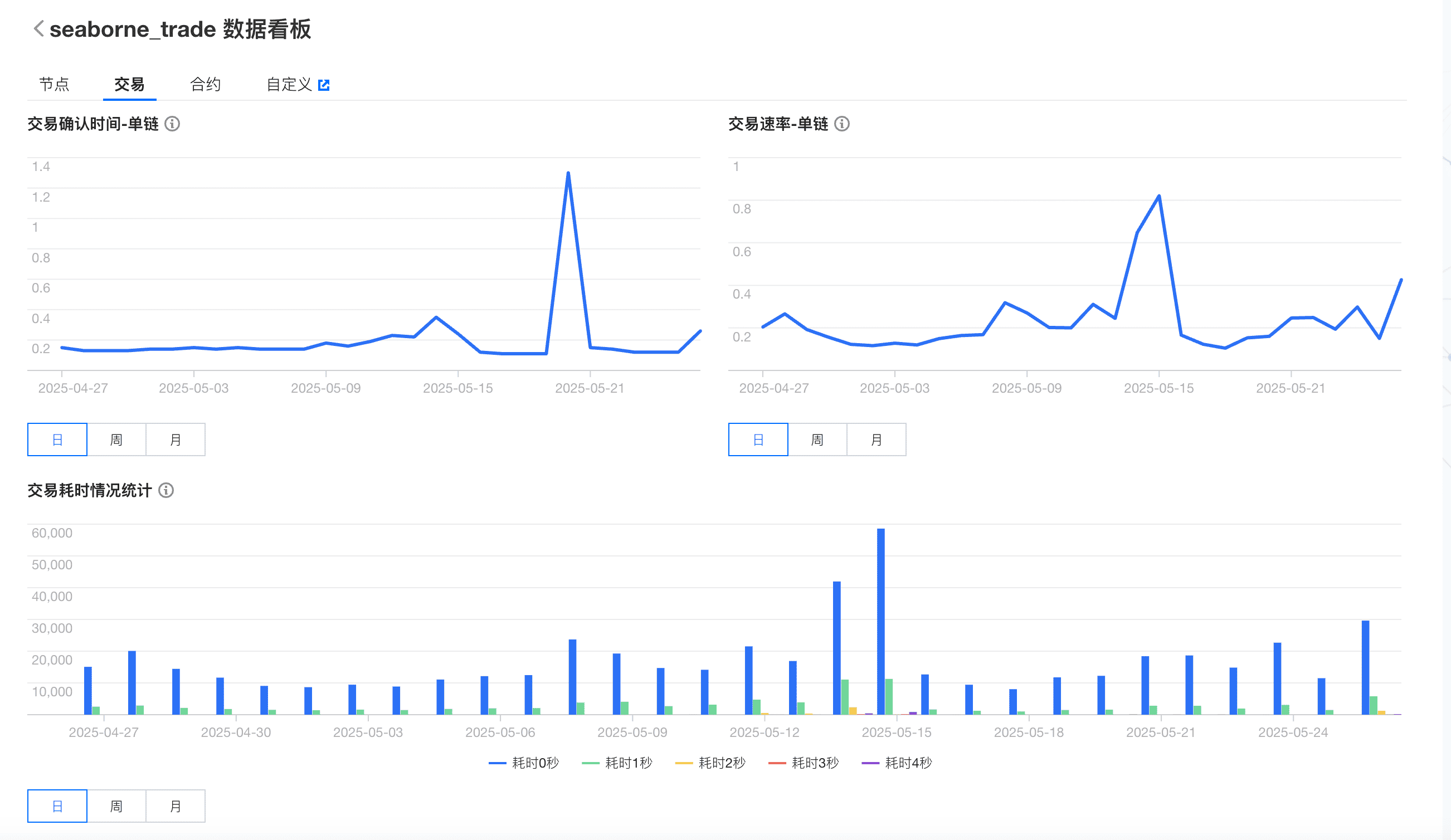Switch to the 合约 tab
1451x840 pixels.
(206, 85)
